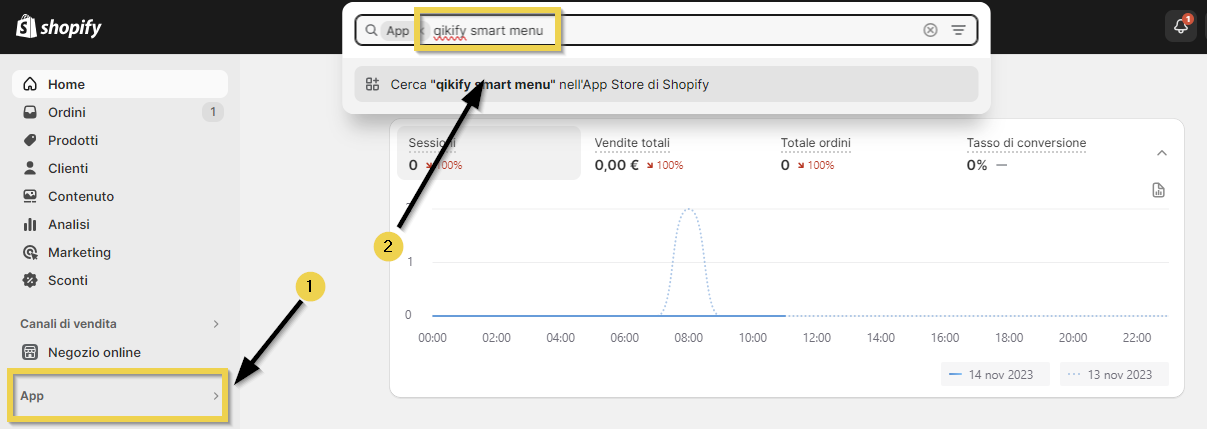This screenshot has width=1207, height=429.
Task: Click the Prodotti tag icon in sidebar
Action: 30,140
